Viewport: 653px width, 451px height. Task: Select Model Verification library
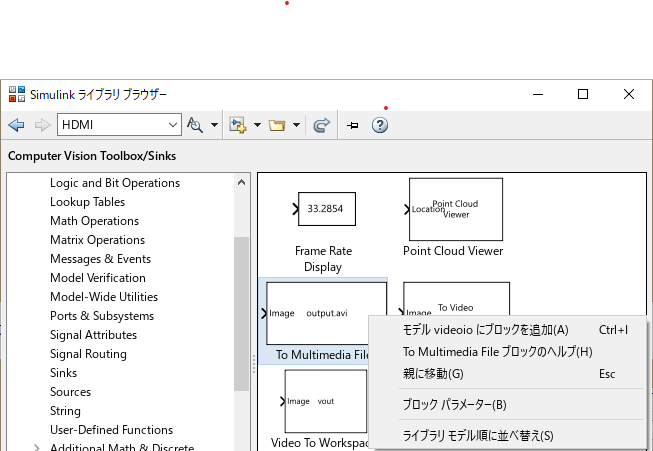(x=98, y=278)
